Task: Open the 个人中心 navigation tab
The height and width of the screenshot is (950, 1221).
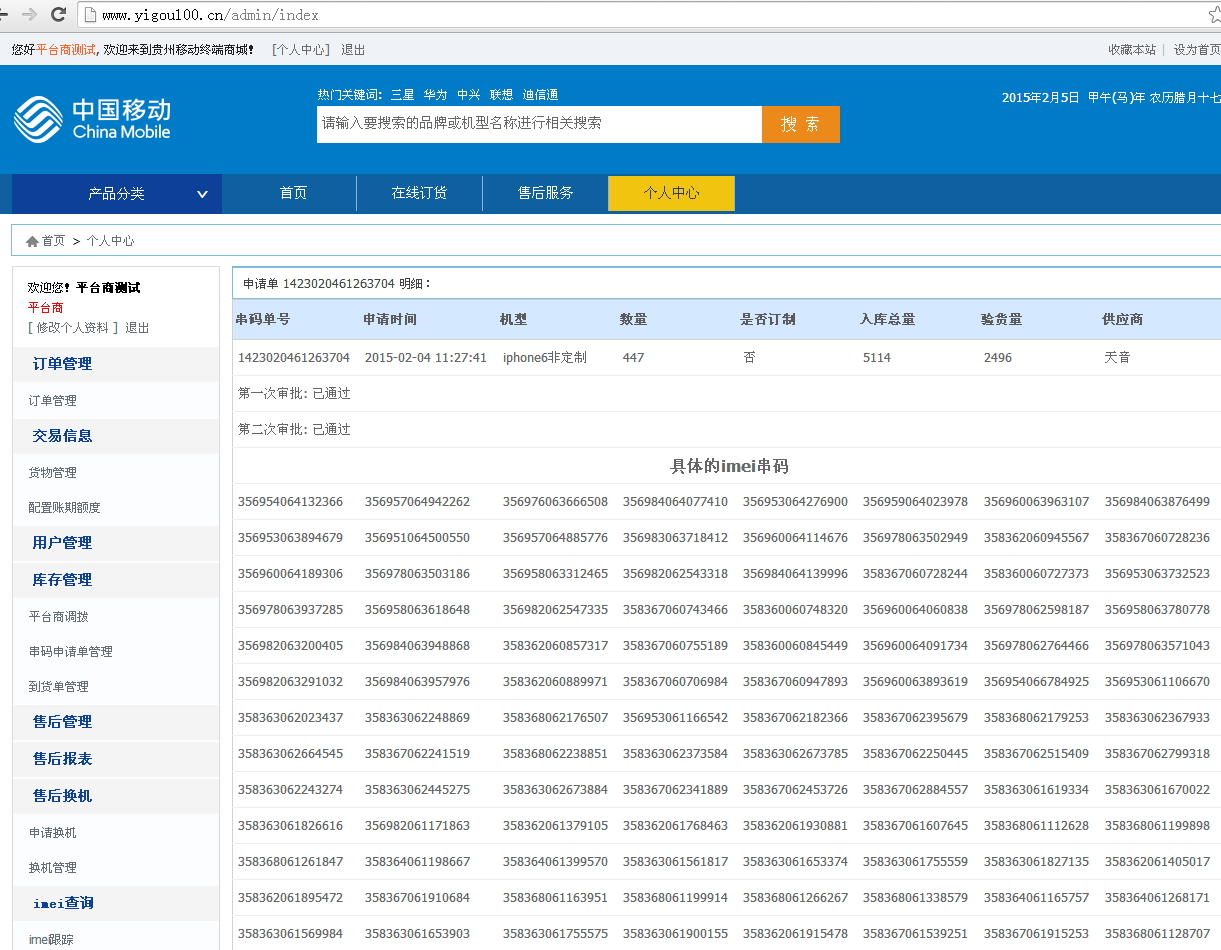Action: (671, 193)
